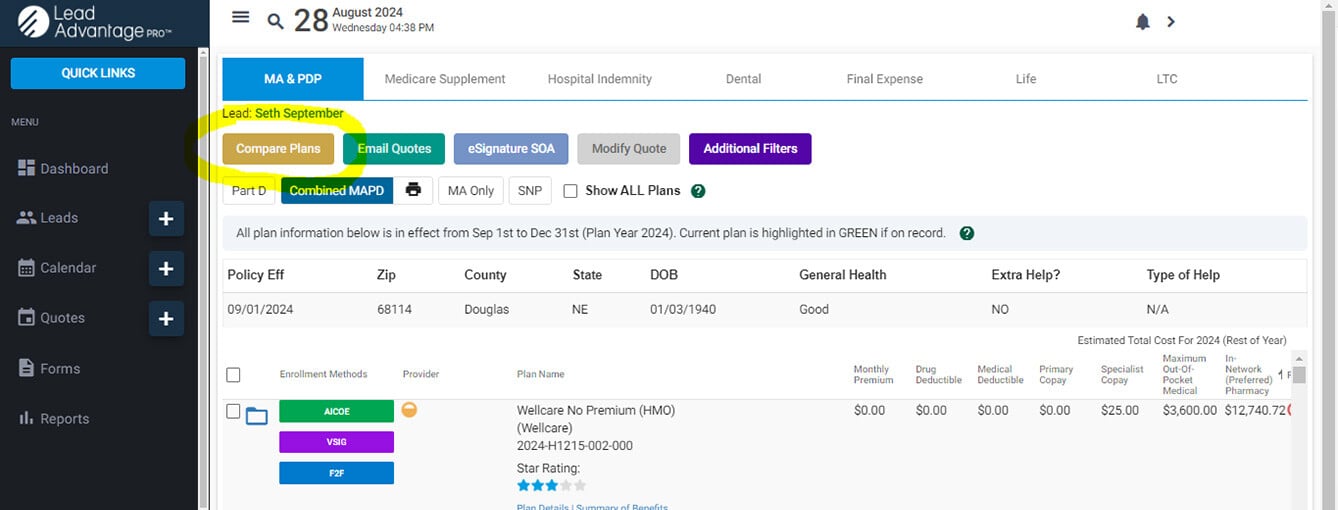Select the SNP filter
The height and width of the screenshot is (510, 1338).
coord(530,190)
